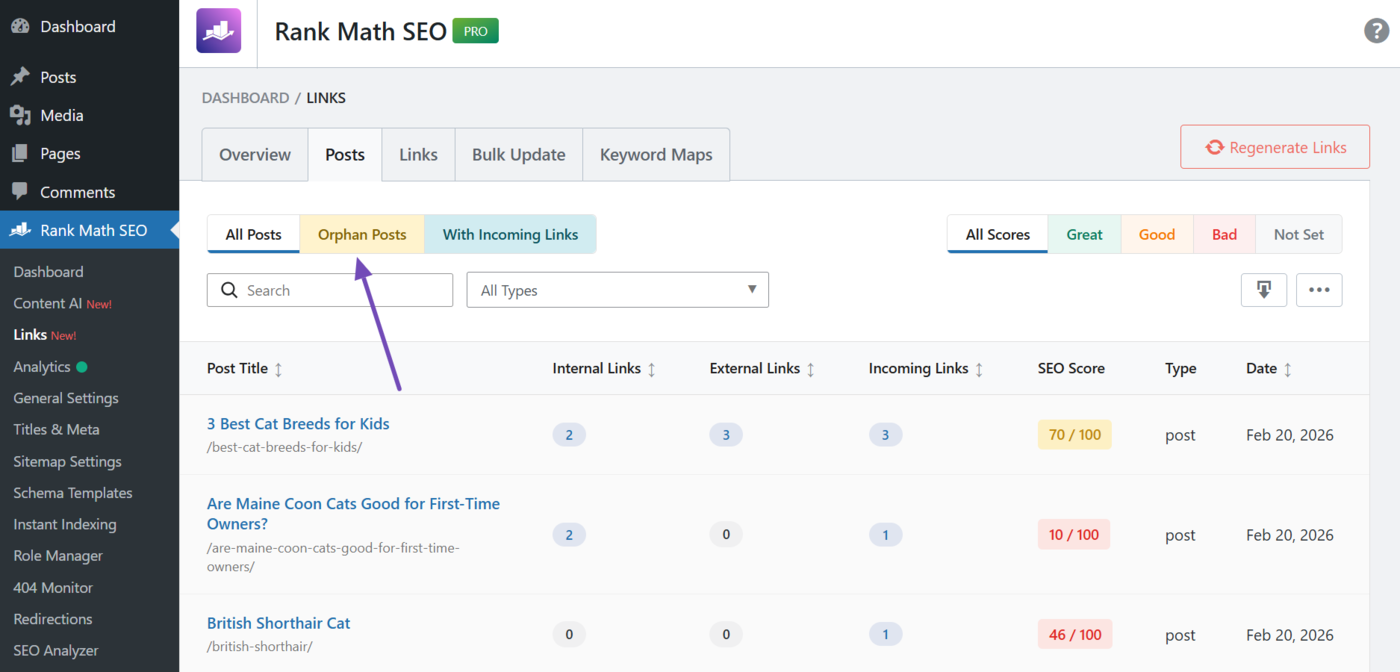The width and height of the screenshot is (1400, 672).
Task: Click into the Search input field
Action: [x=340, y=290]
